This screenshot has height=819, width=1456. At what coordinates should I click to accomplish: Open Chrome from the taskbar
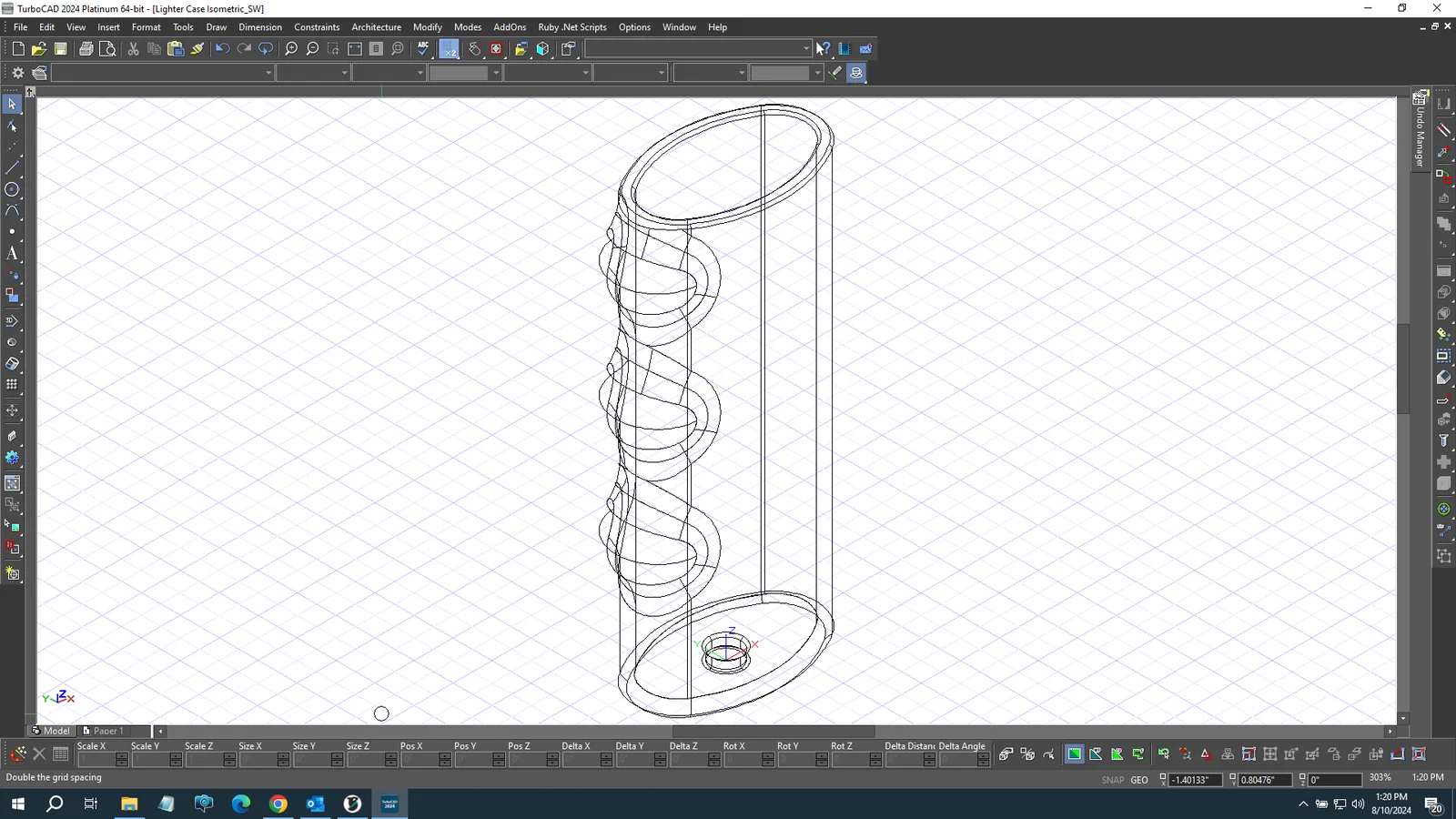coord(278,804)
